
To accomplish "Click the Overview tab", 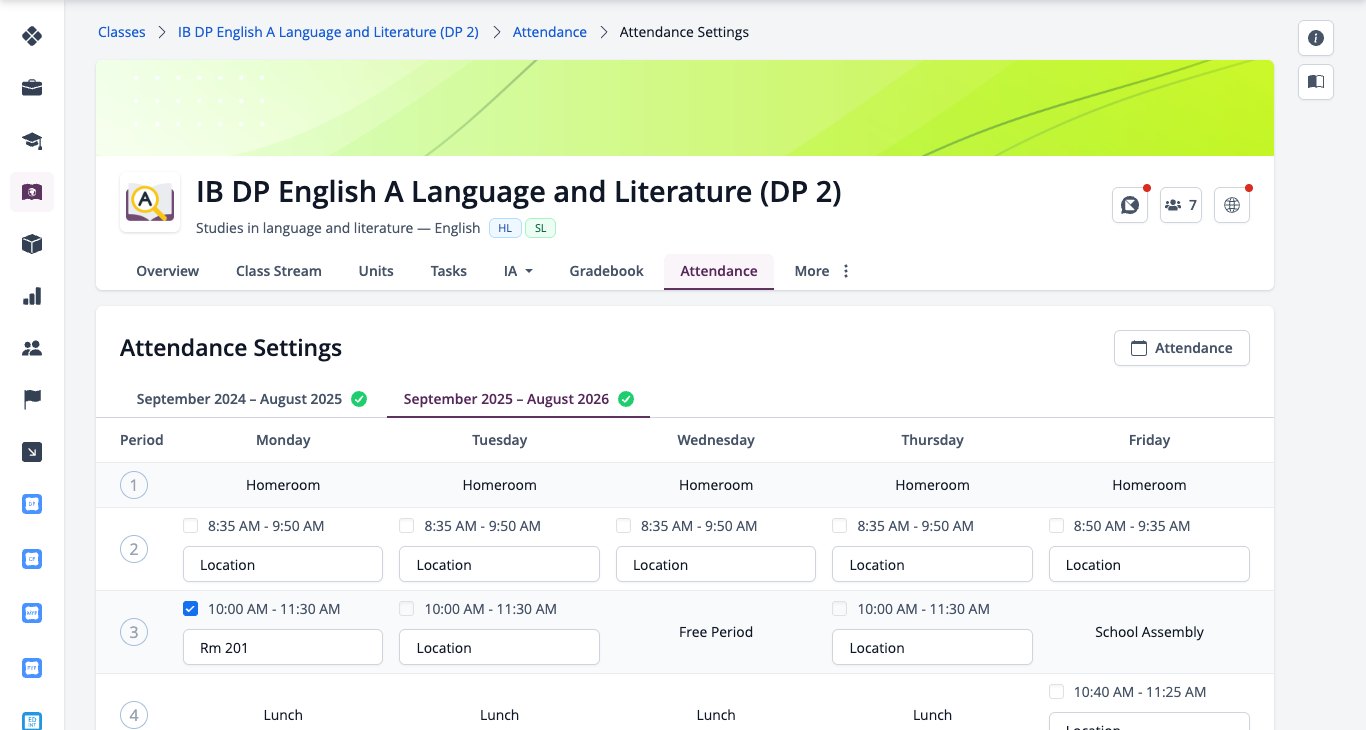I will pyautogui.click(x=168, y=271).
